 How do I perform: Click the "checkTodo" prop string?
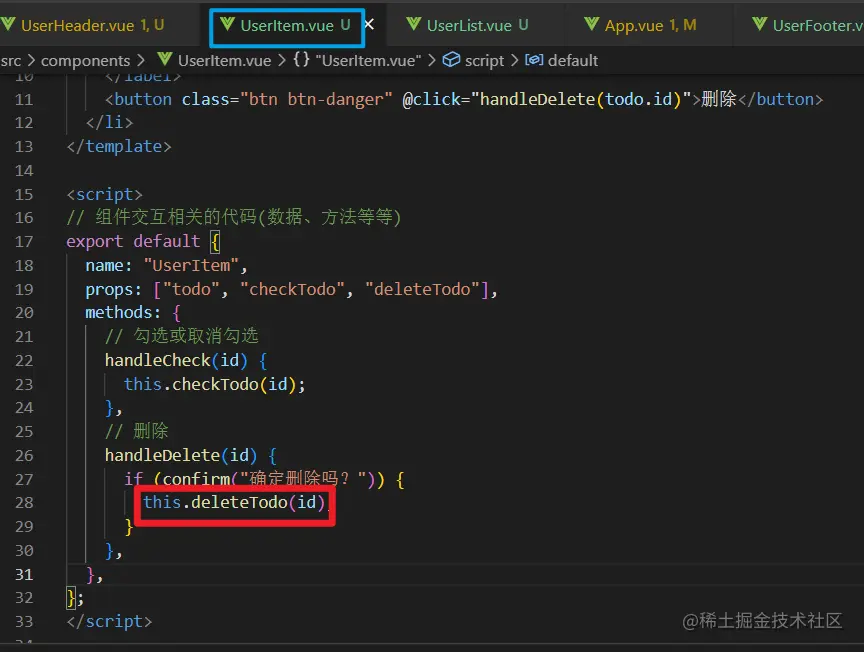[x=293, y=289]
